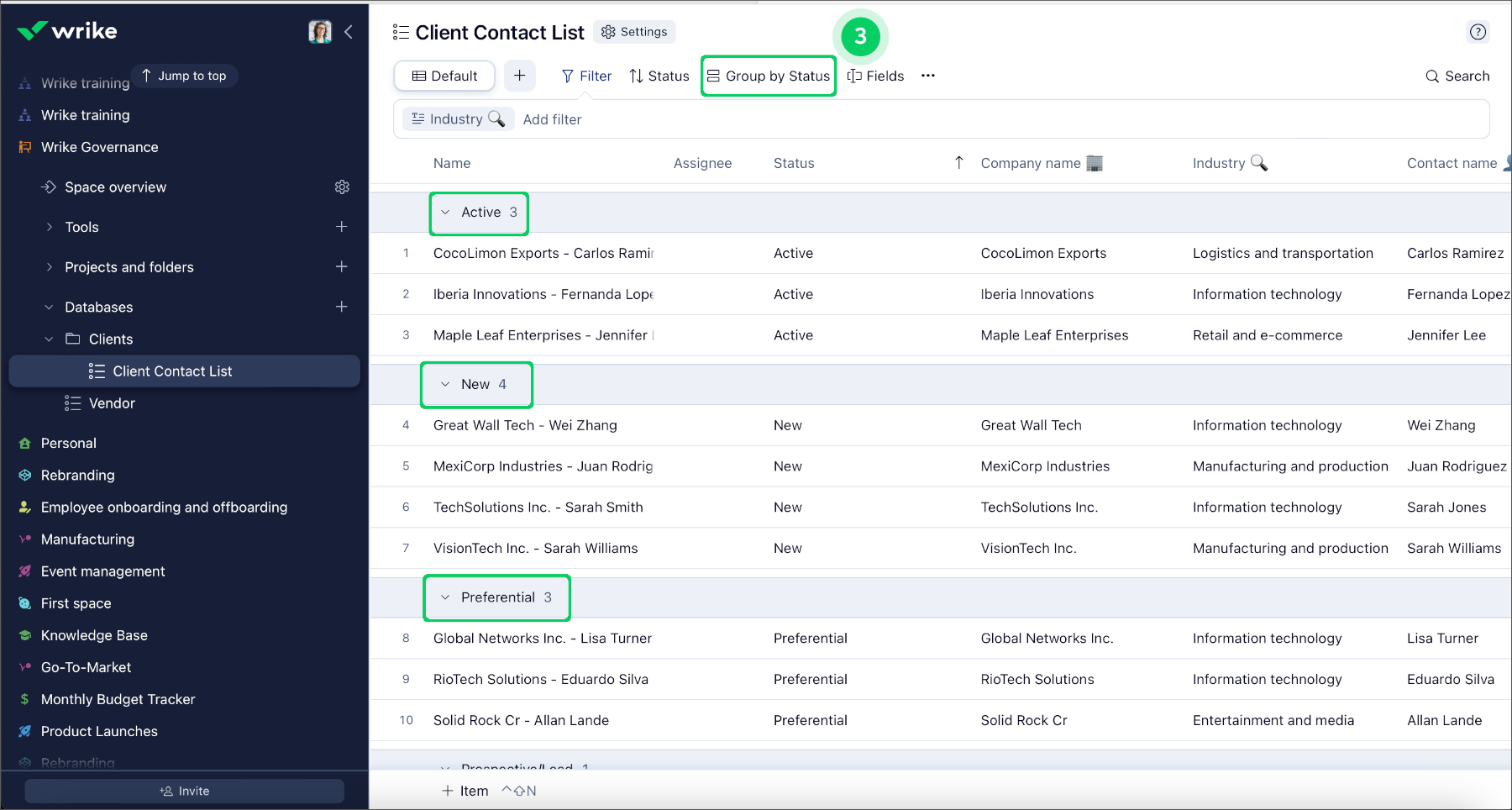Viewport: 1512px width, 810px height.
Task: Open the help question mark icon
Action: point(1478,32)
